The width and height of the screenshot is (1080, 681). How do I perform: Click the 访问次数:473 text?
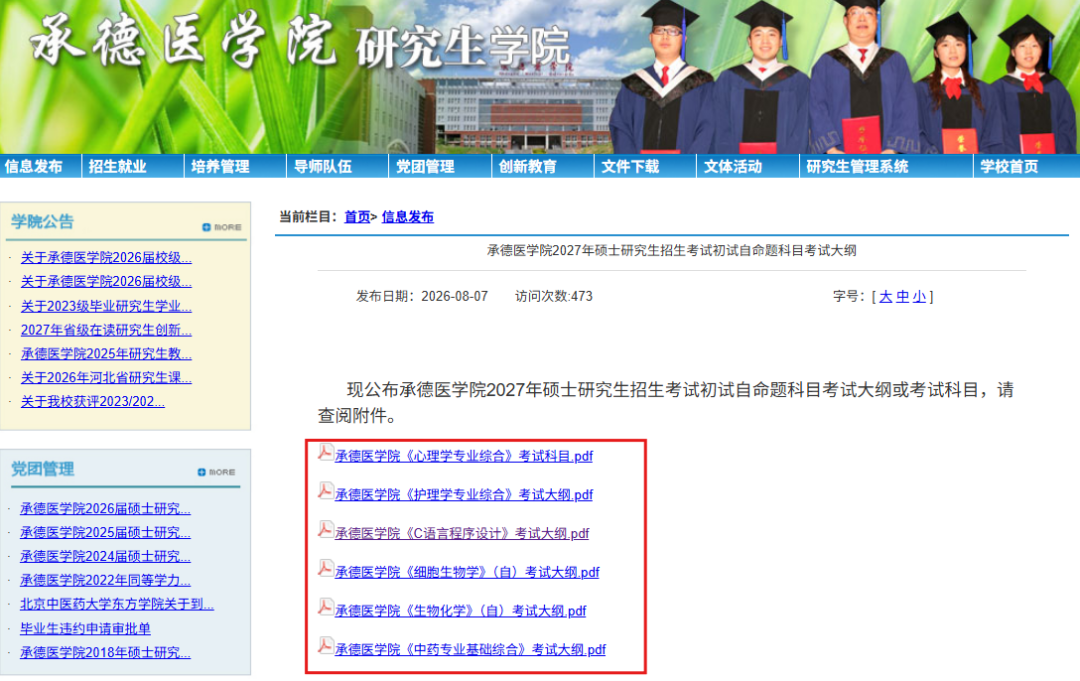pyautogui.click(x=554, y=296)
